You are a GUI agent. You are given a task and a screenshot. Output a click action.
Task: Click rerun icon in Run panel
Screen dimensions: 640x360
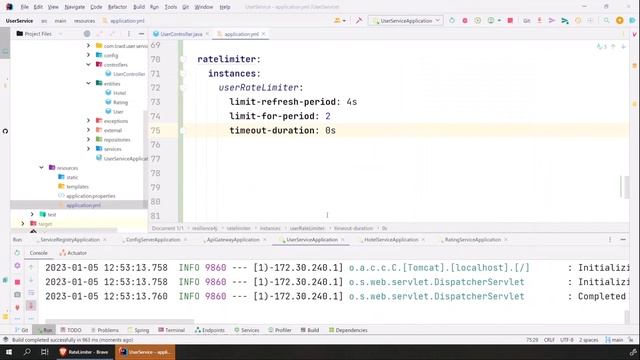[17, 253]
